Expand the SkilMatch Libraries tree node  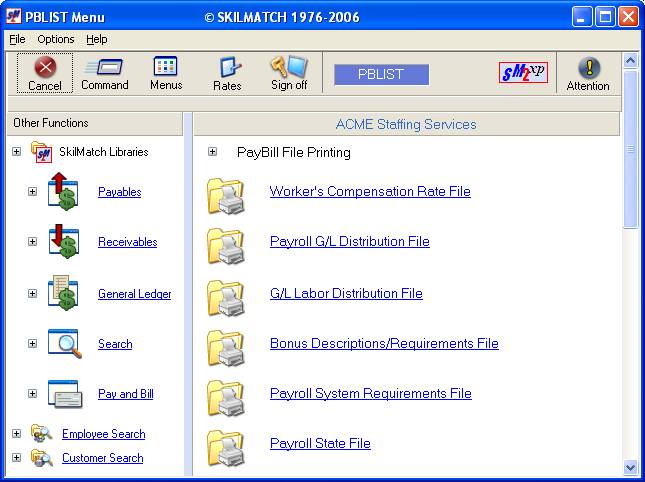[16, 152]
